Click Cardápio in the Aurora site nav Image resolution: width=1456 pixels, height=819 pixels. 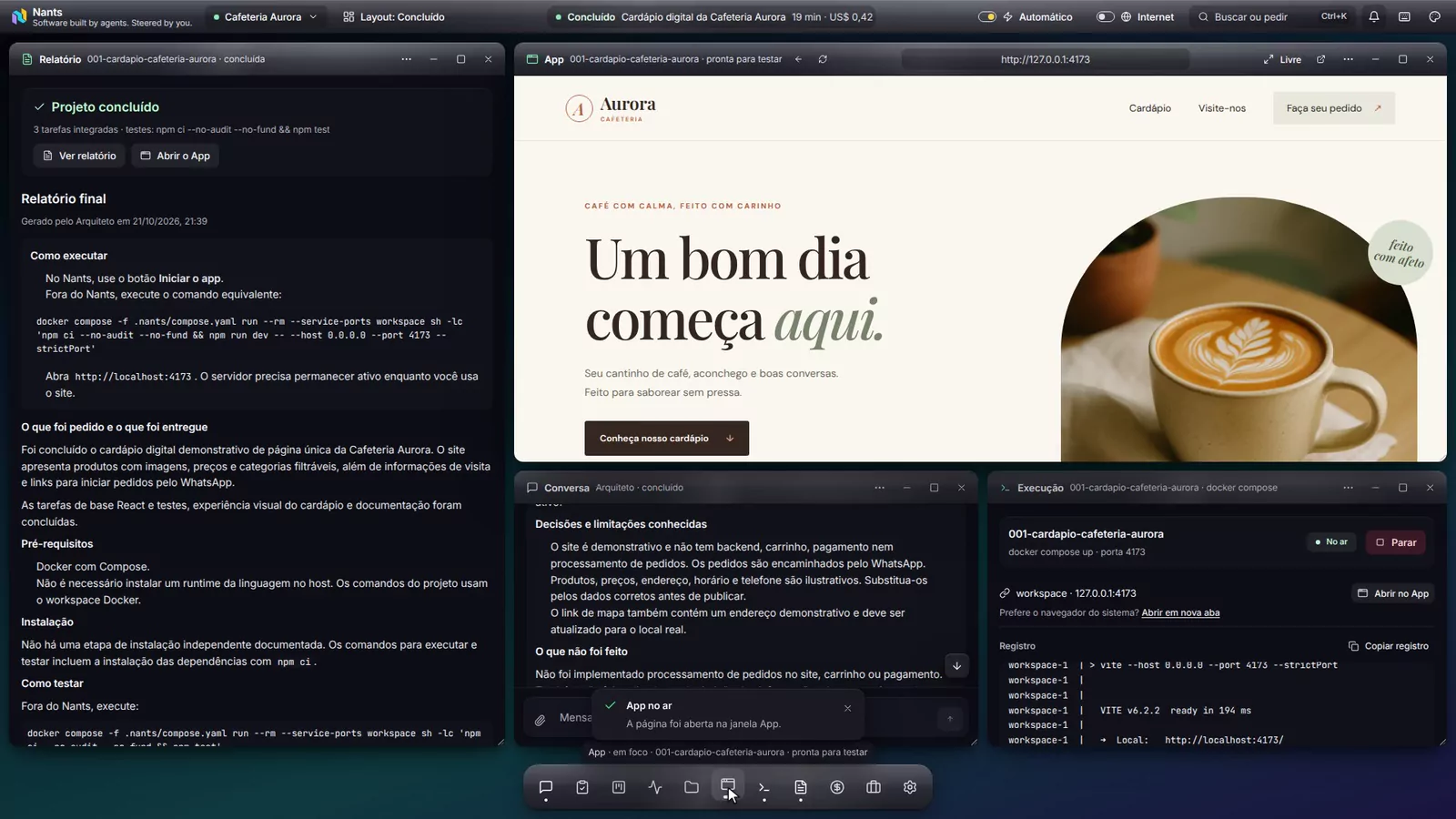point(1150,108)
